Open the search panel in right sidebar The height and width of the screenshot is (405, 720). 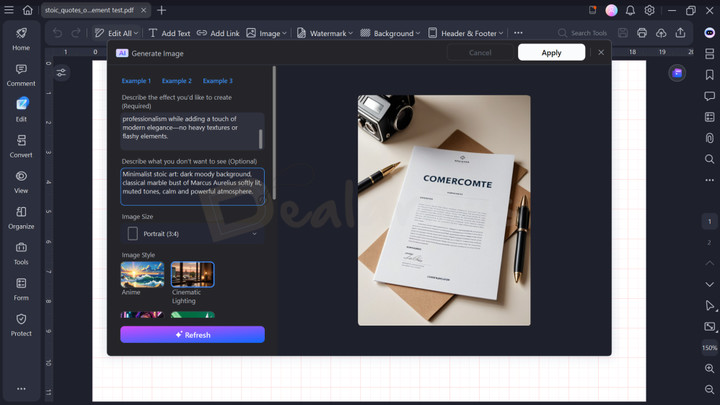click(709, 159)
